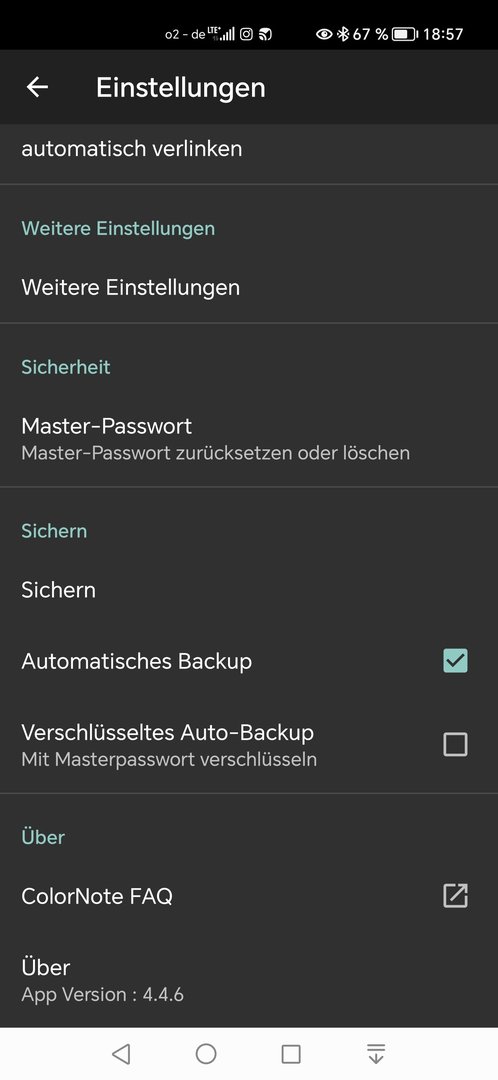Tap the Sichern backup entry
The height and width of the screenshot is (1080, 498).
tap(249, 590)
